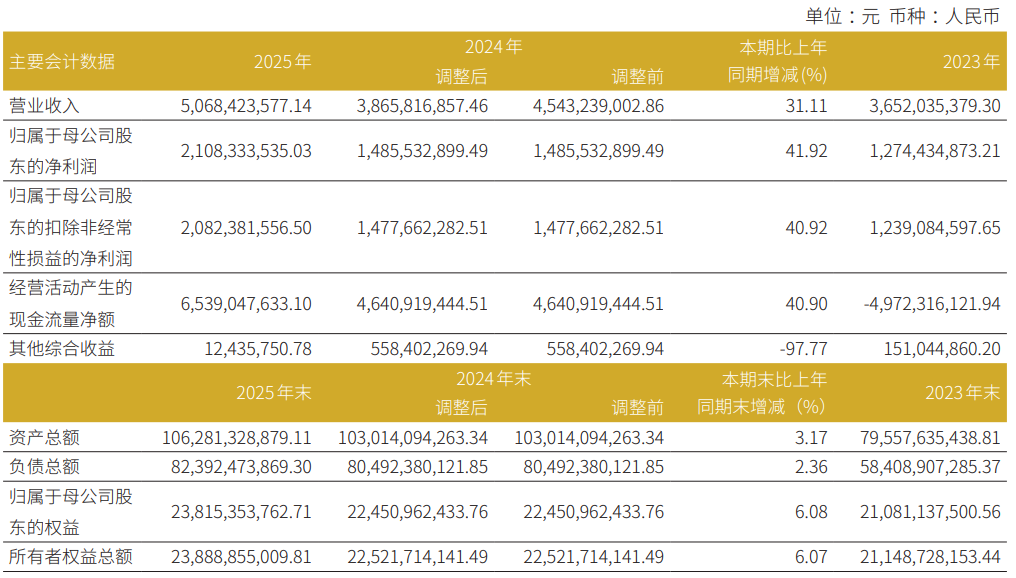The image size is (1016, 578).
Task: Click the 本期比上年同期增减(%) header
Action: pyautogui.click(x=777, y=61)
